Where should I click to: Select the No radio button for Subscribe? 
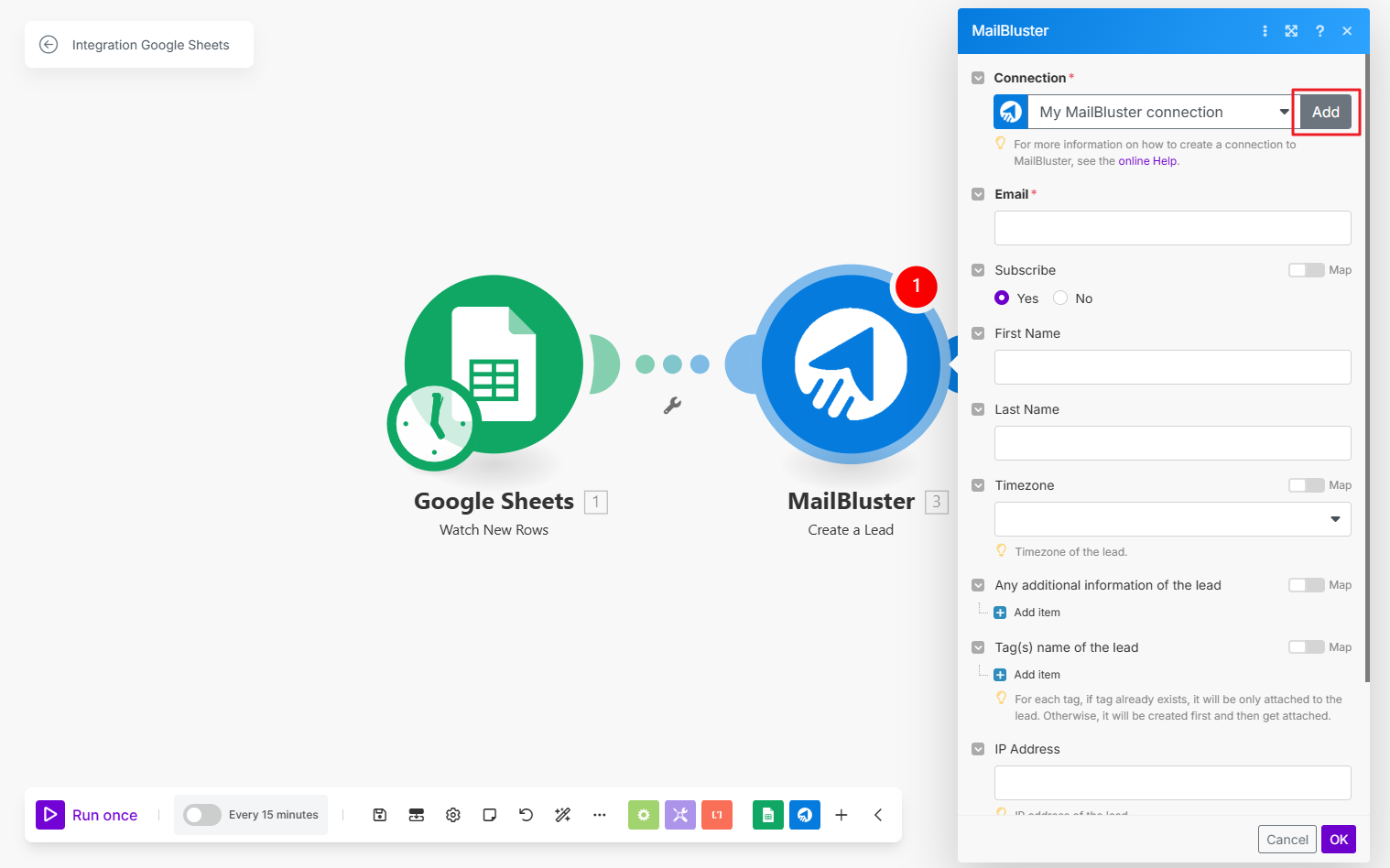[1060, 298]
